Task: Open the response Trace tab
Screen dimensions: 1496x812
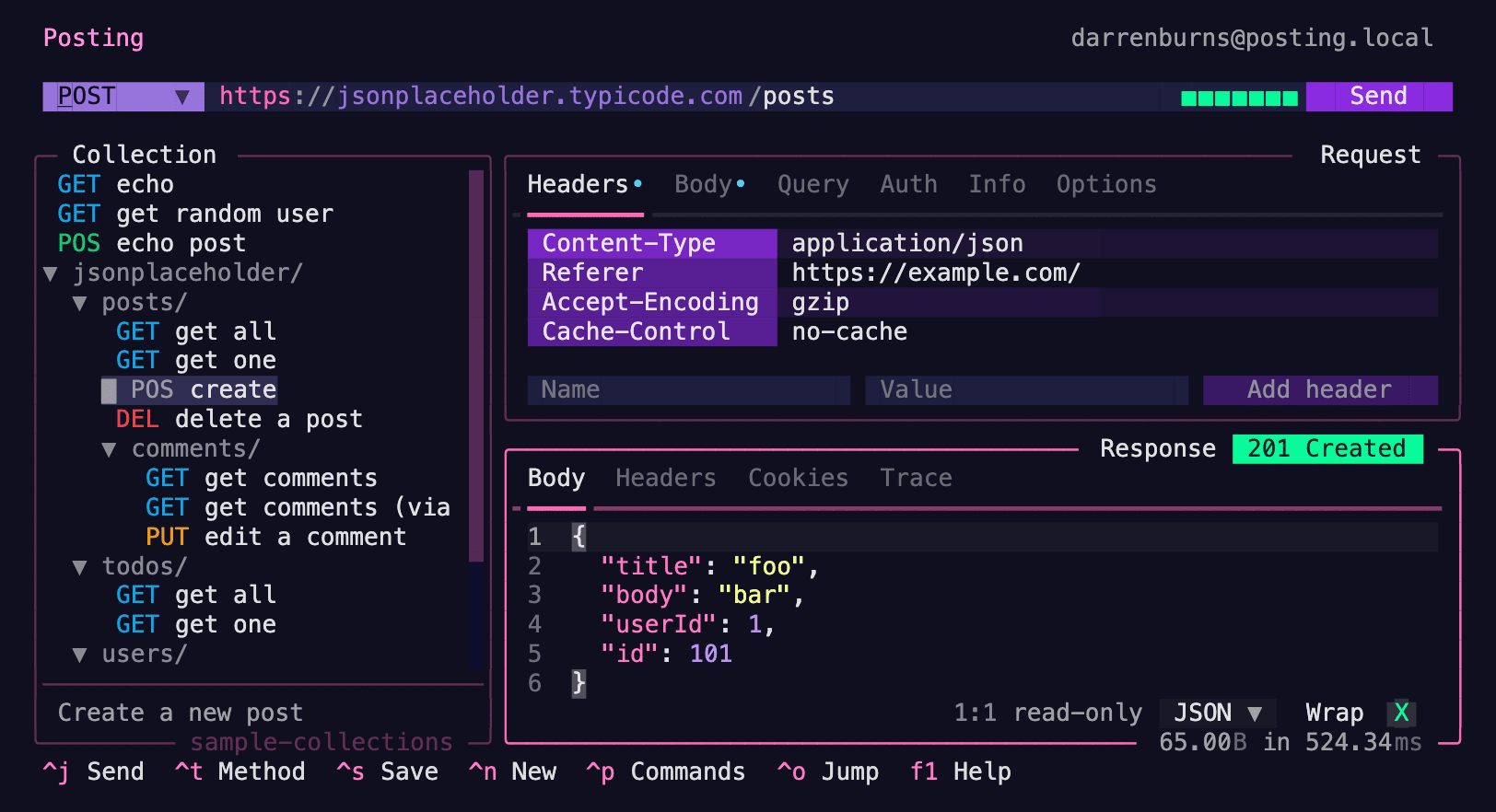Action: click(915, 479)
